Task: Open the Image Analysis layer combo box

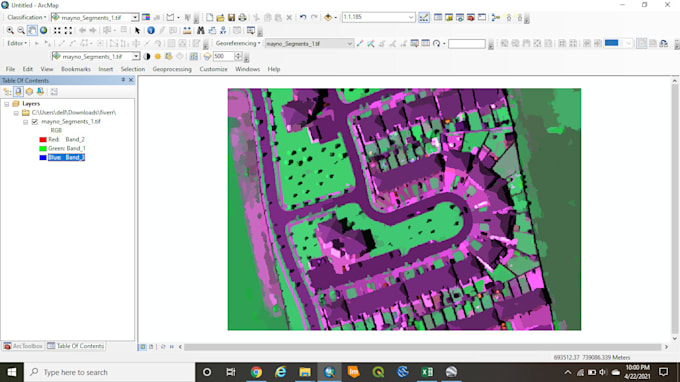Action: point(96,56)
